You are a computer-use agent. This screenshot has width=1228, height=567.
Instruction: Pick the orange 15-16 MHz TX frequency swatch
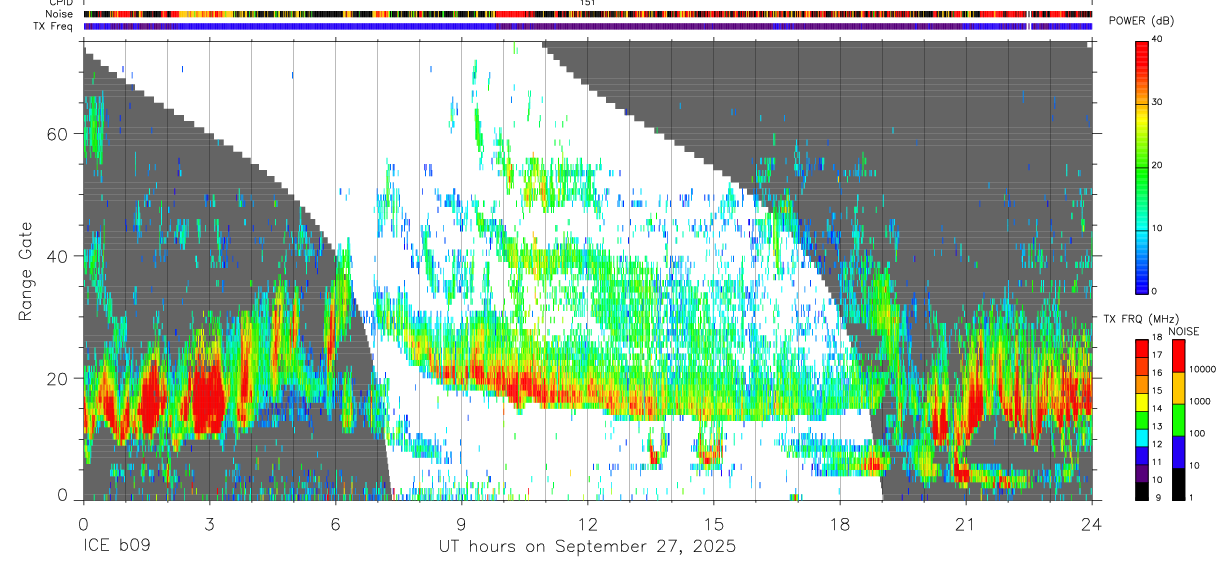[1142, 383]
